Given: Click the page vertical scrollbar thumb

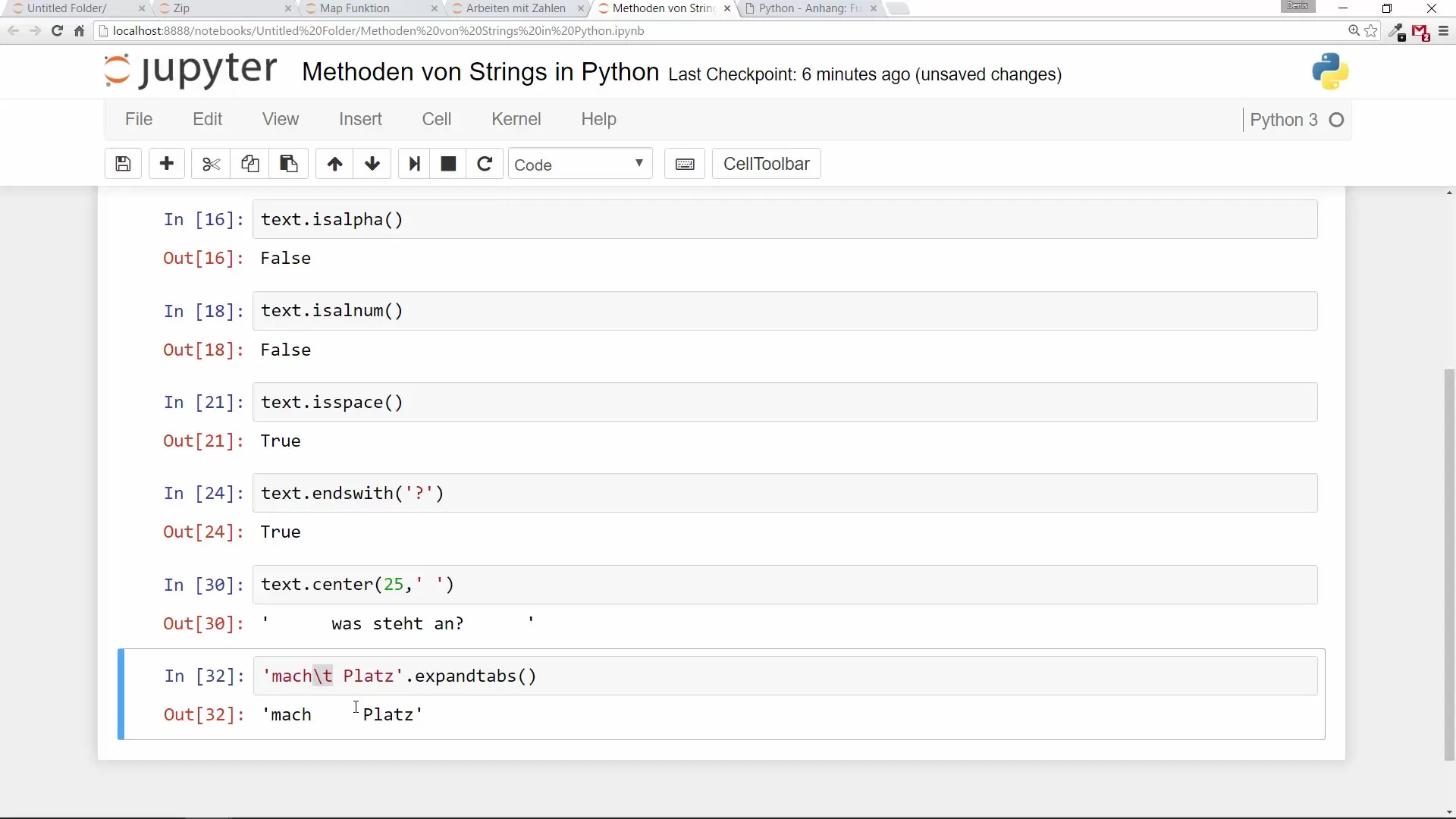Looking at the screenshot, I should point(1449,564).
